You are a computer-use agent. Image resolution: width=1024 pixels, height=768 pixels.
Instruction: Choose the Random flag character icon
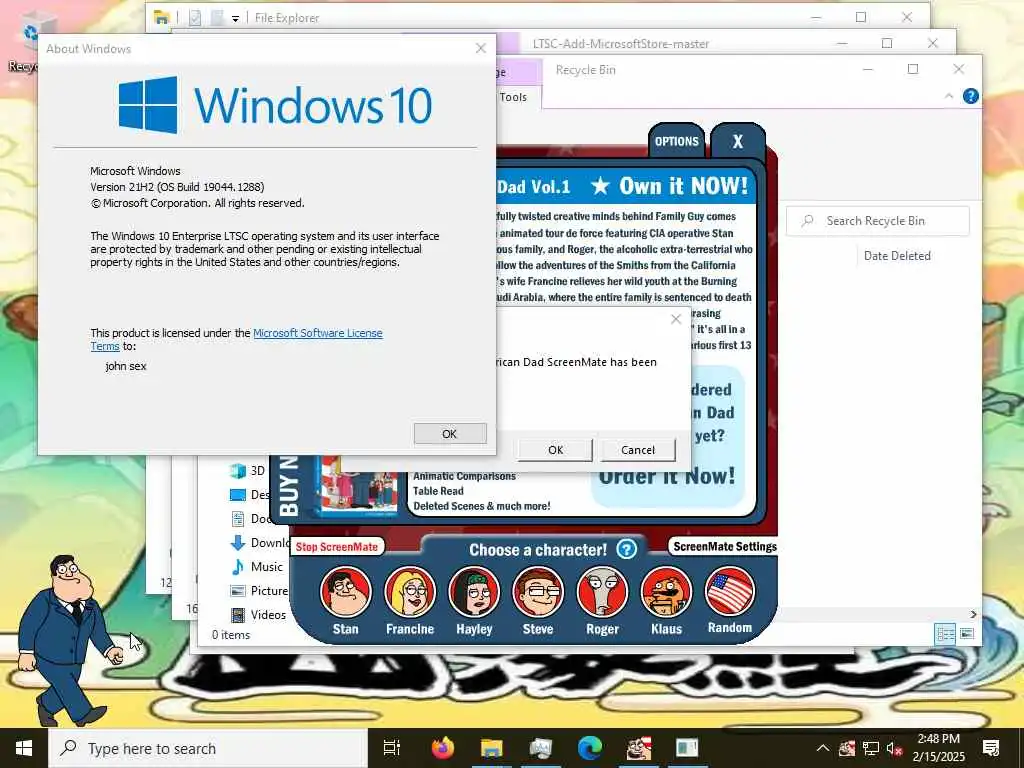tap(730, 592)
